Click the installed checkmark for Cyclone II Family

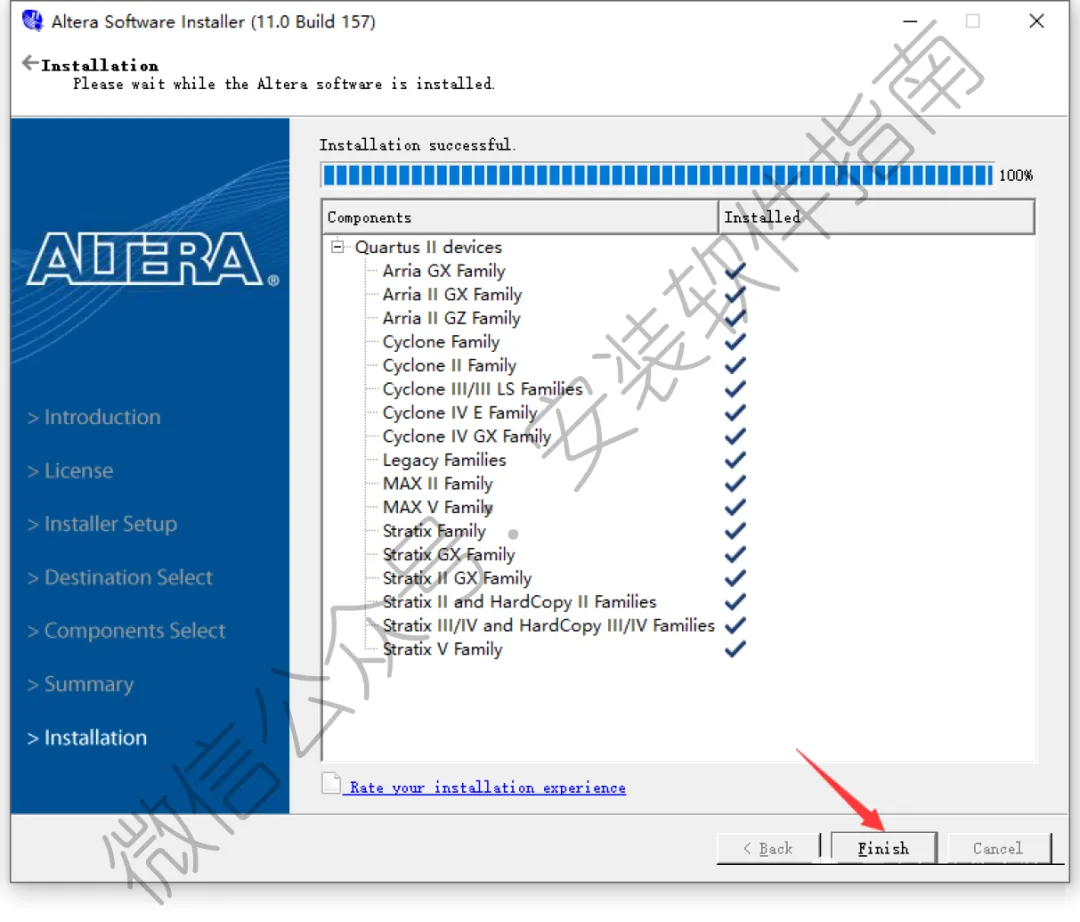coord(736,365)
